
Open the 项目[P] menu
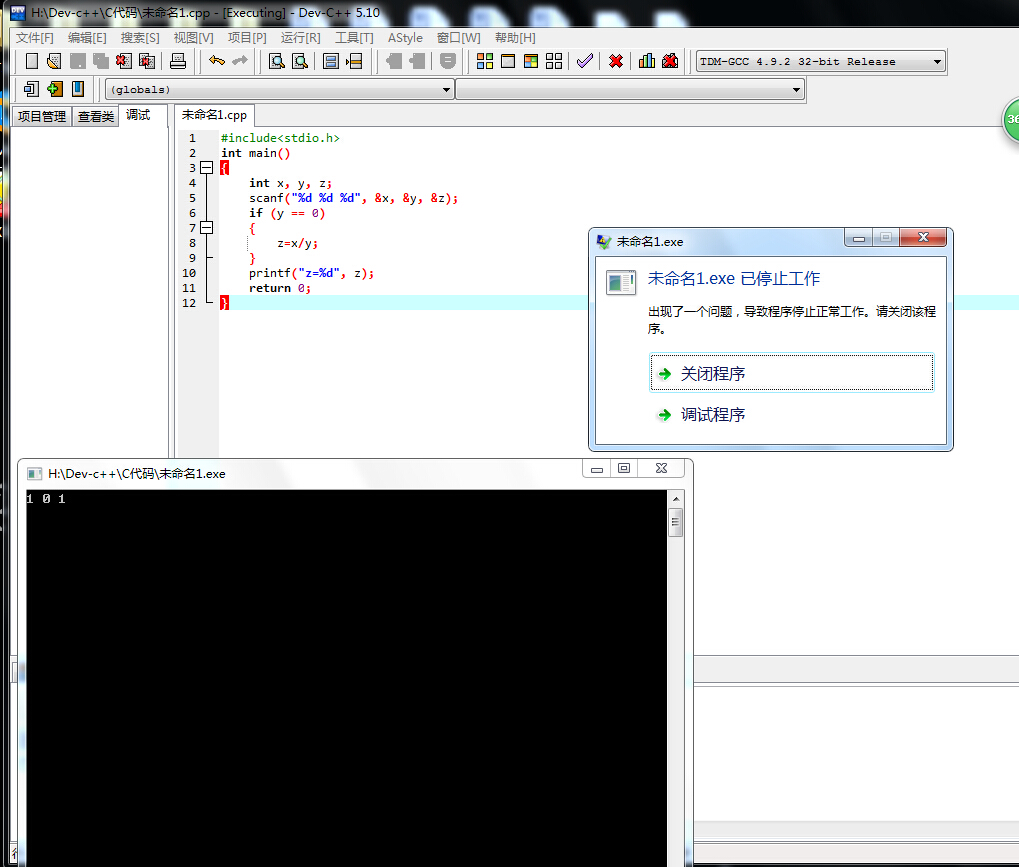coord(247,38)
